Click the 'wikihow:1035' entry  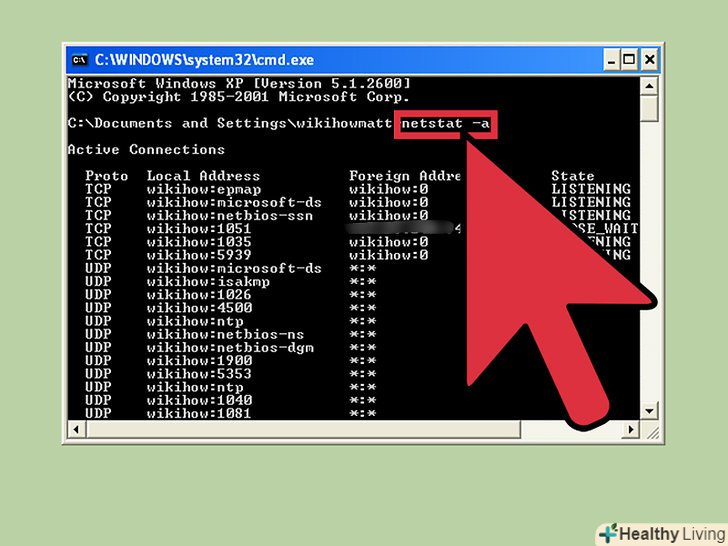click(x=199, y=242)
